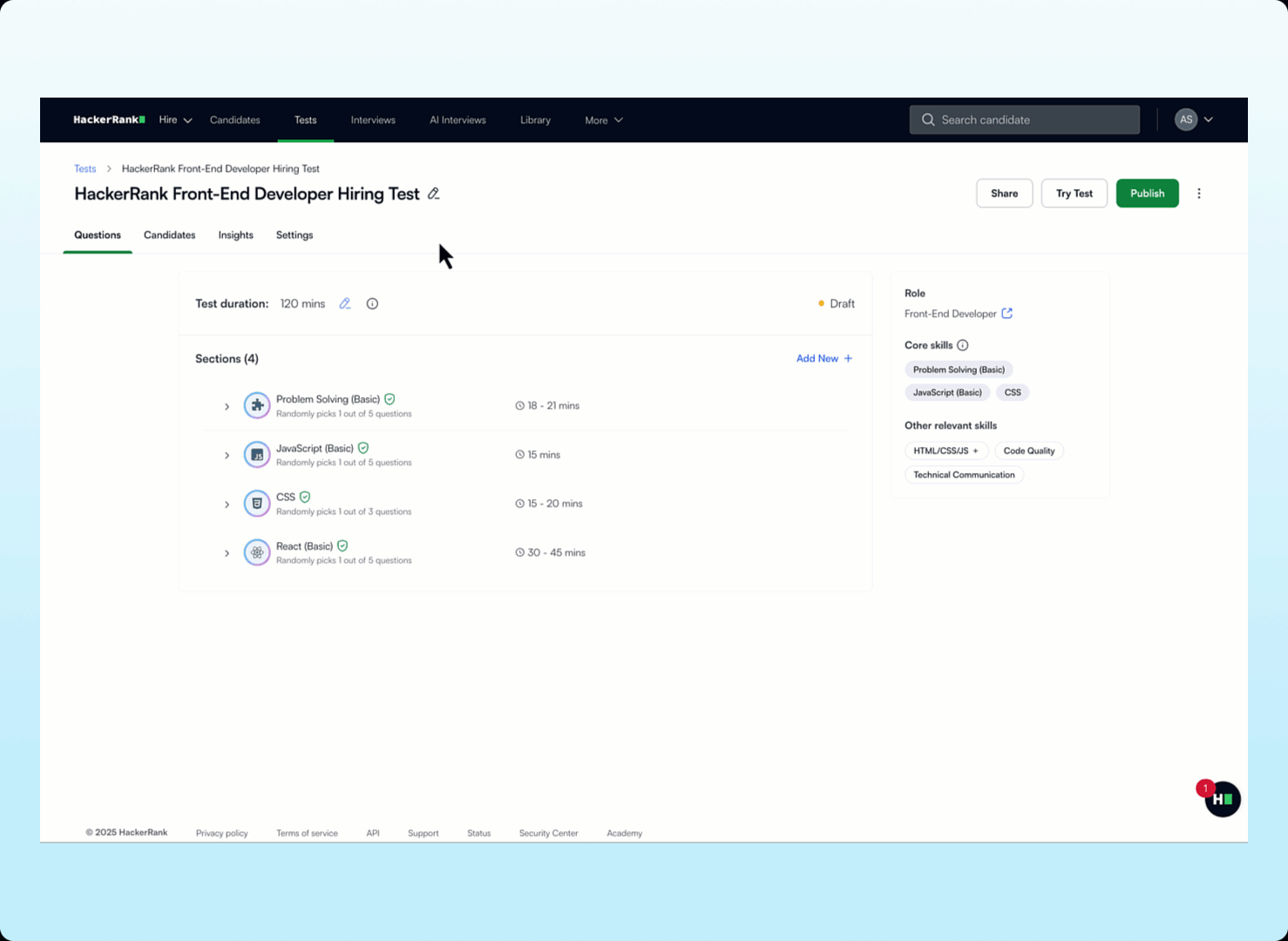Switch to the Insights tab
The height and width of the screenshot is (941, 1288).
click(x=235, y=235)
